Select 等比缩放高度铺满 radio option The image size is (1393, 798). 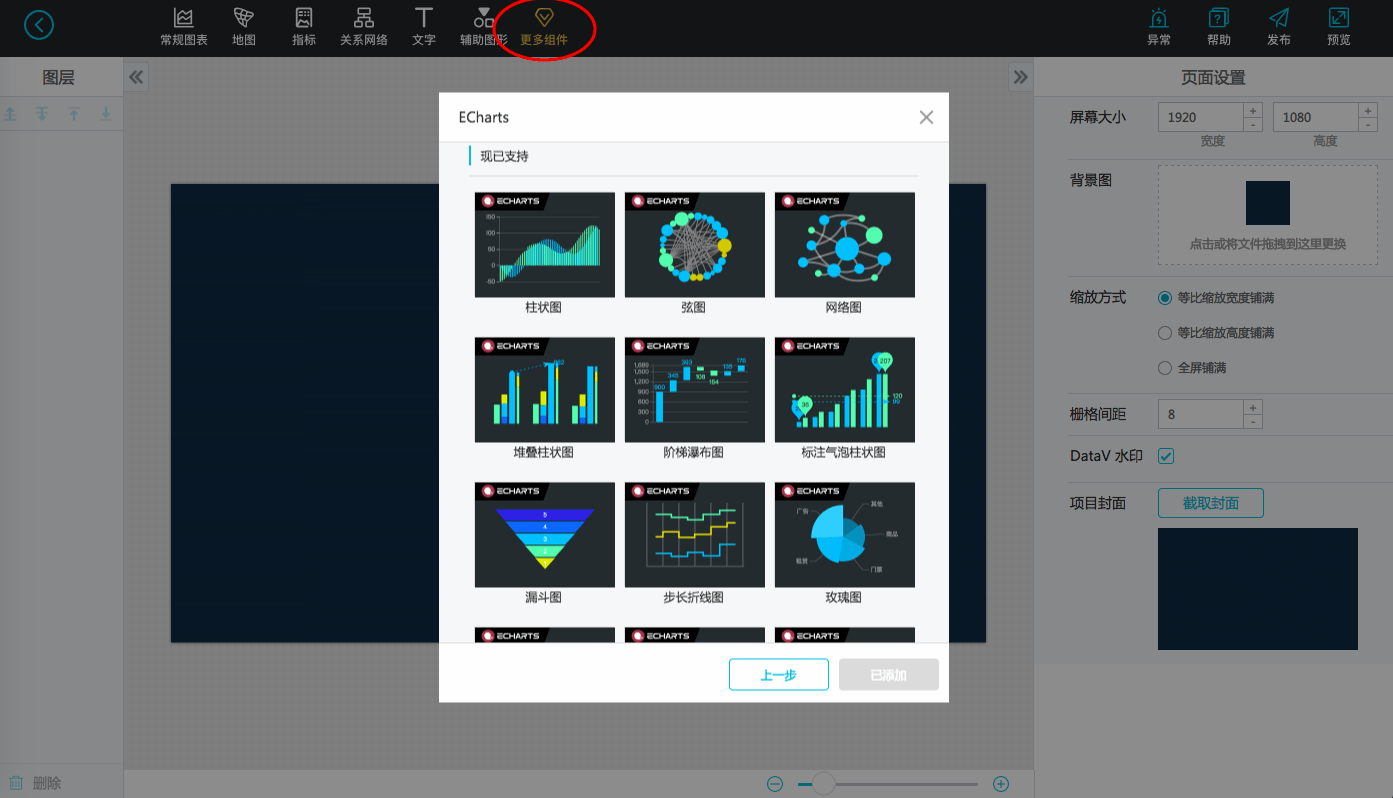[x=1164, y=333]
